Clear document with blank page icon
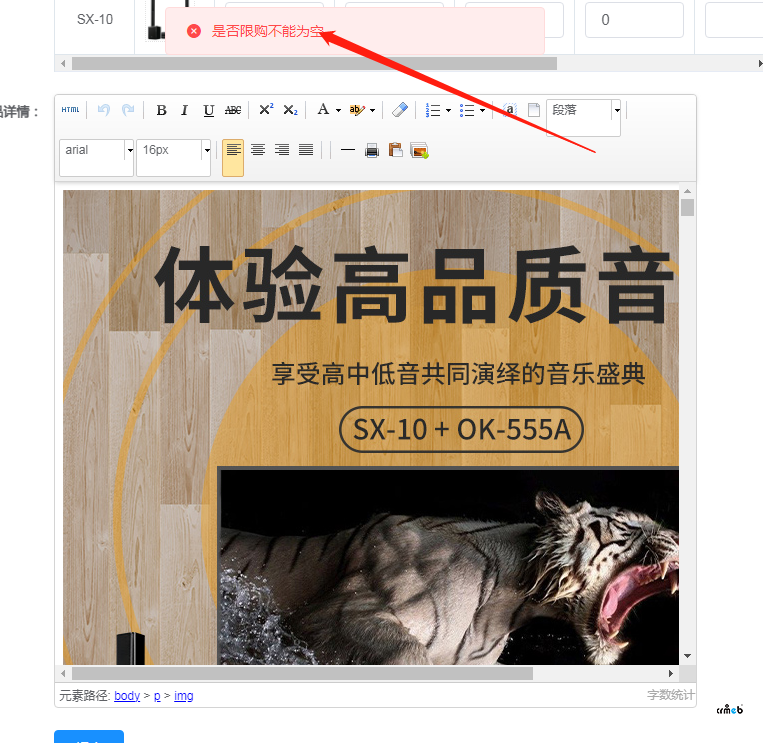This screenshot has height=743, width=763. tap(534, 110)
